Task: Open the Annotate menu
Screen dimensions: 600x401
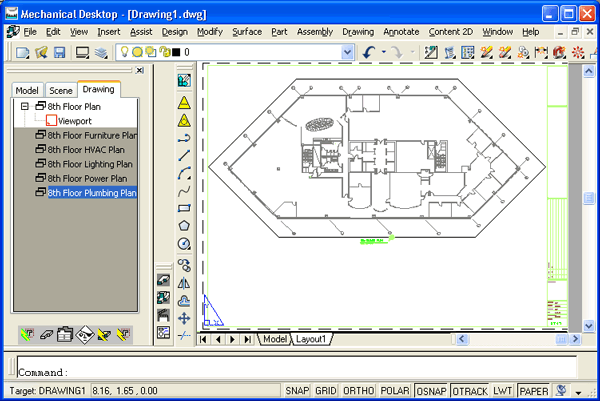Action: click(401, 32)
